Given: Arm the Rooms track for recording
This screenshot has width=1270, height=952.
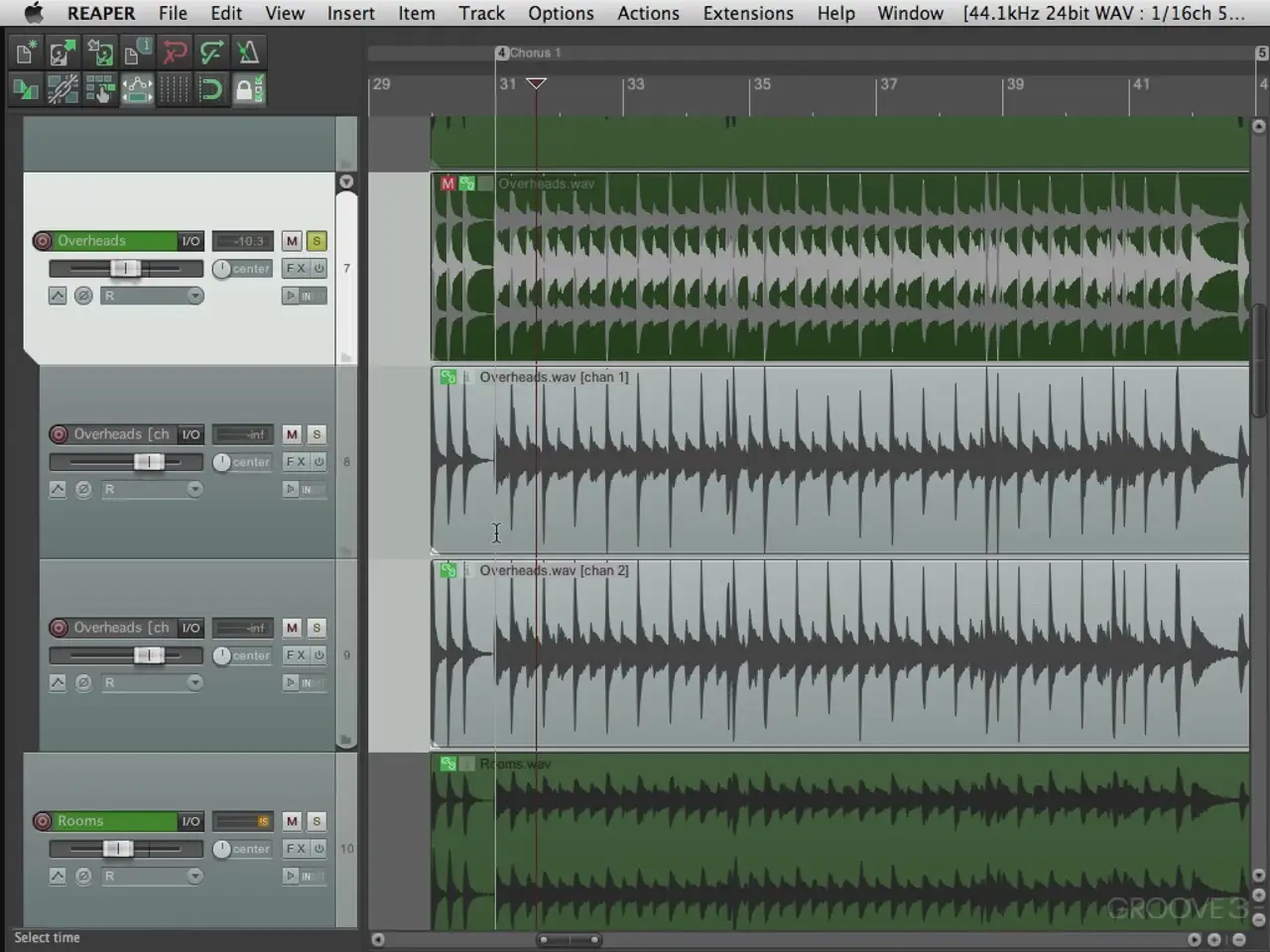Looking at the screenshot, I should click(43, 821).
